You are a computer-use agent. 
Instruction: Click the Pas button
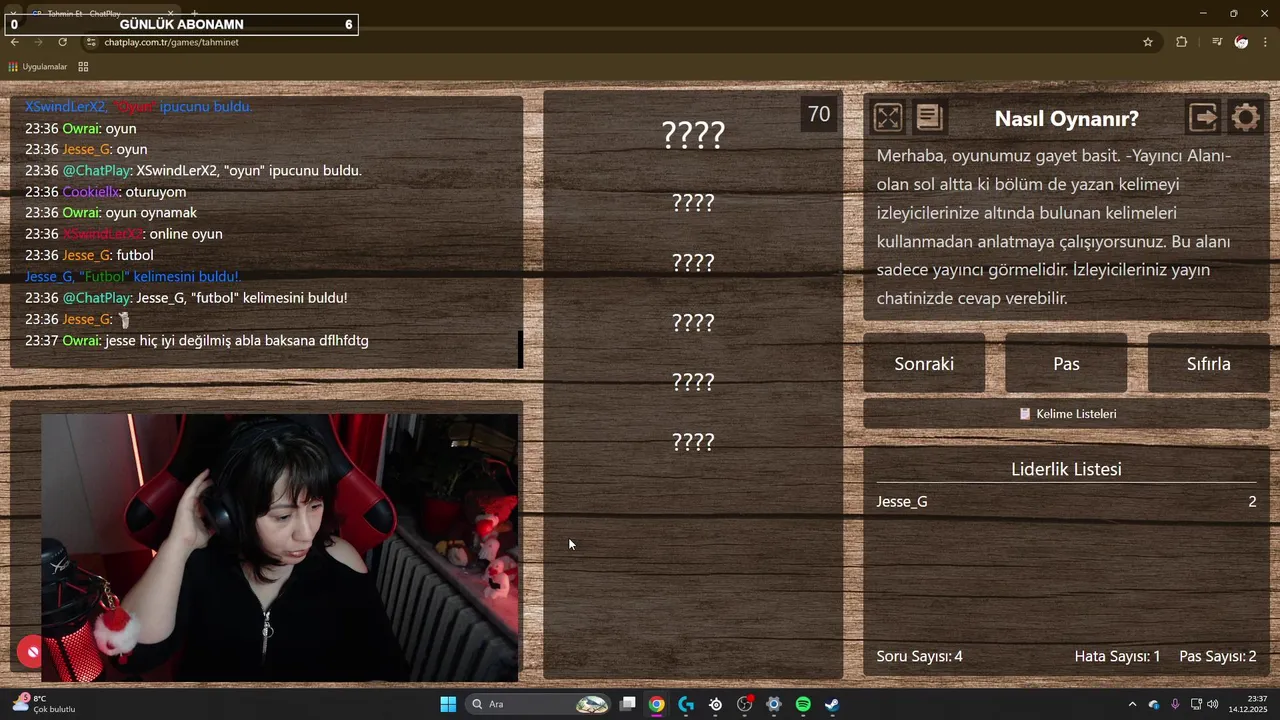(x=1066, y=363)
